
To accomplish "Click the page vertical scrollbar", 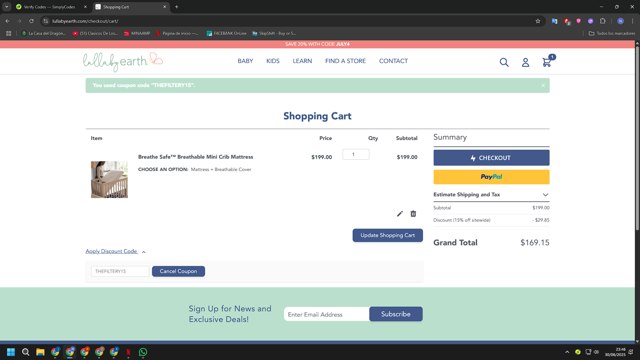I will coord(637,139).
